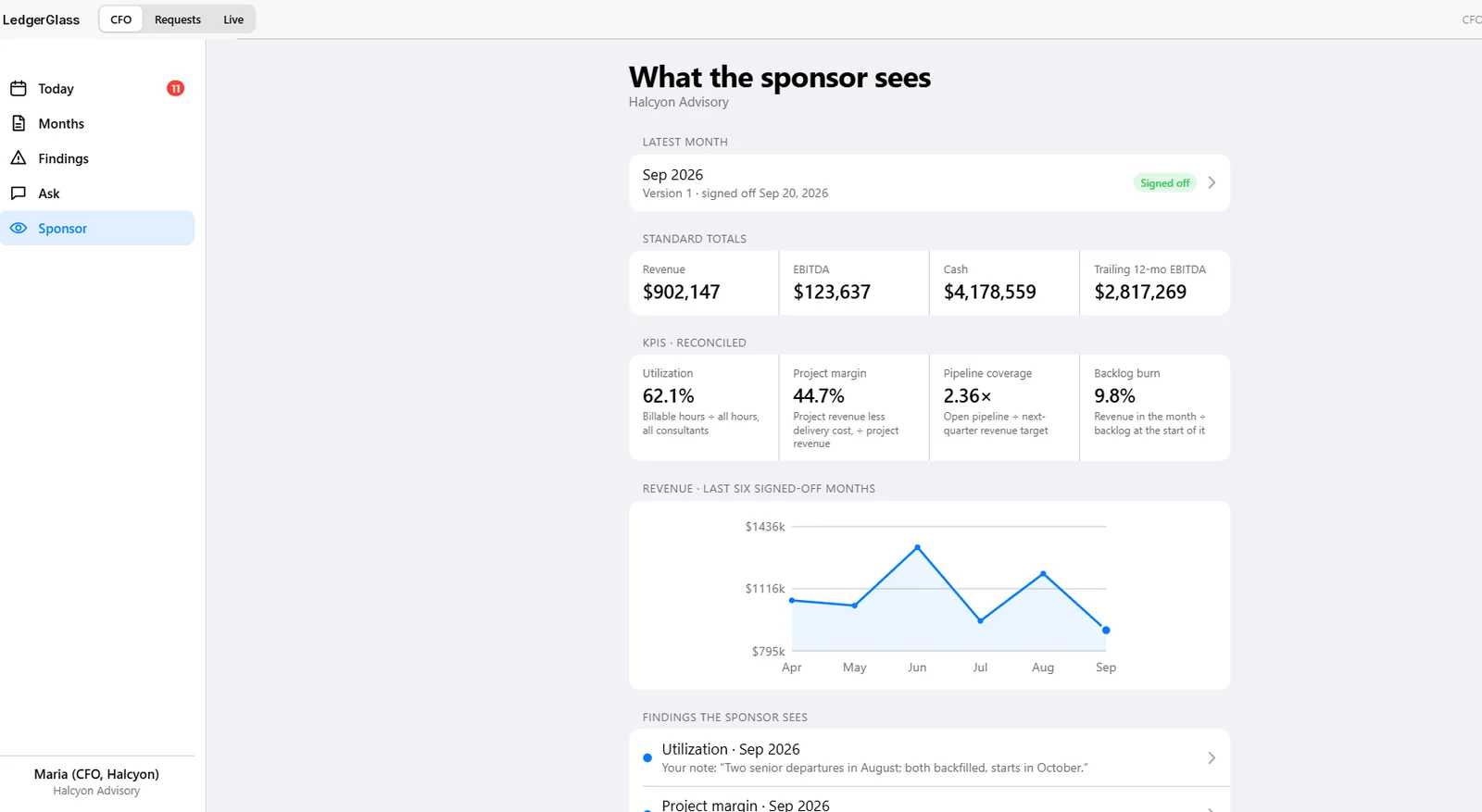Click the Revenue $902,147 card
The height and width of the screenshot is (812, 1482).
(x=704, y=282)
